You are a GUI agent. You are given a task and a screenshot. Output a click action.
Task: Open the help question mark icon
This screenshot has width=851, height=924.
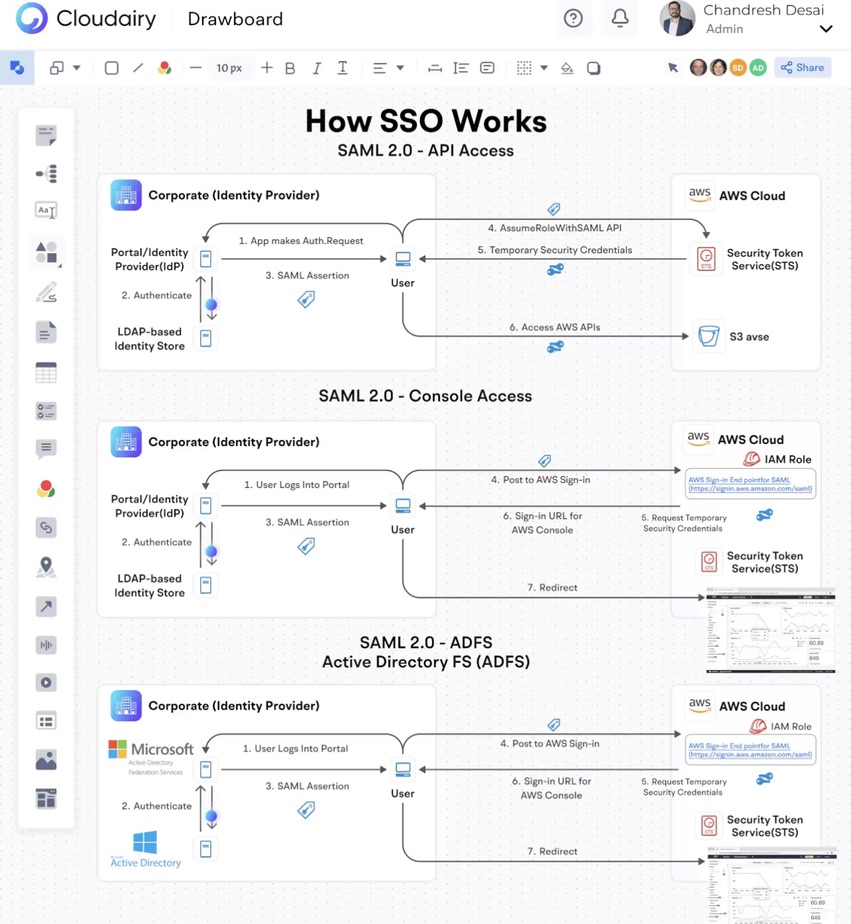tap(573, 18)
